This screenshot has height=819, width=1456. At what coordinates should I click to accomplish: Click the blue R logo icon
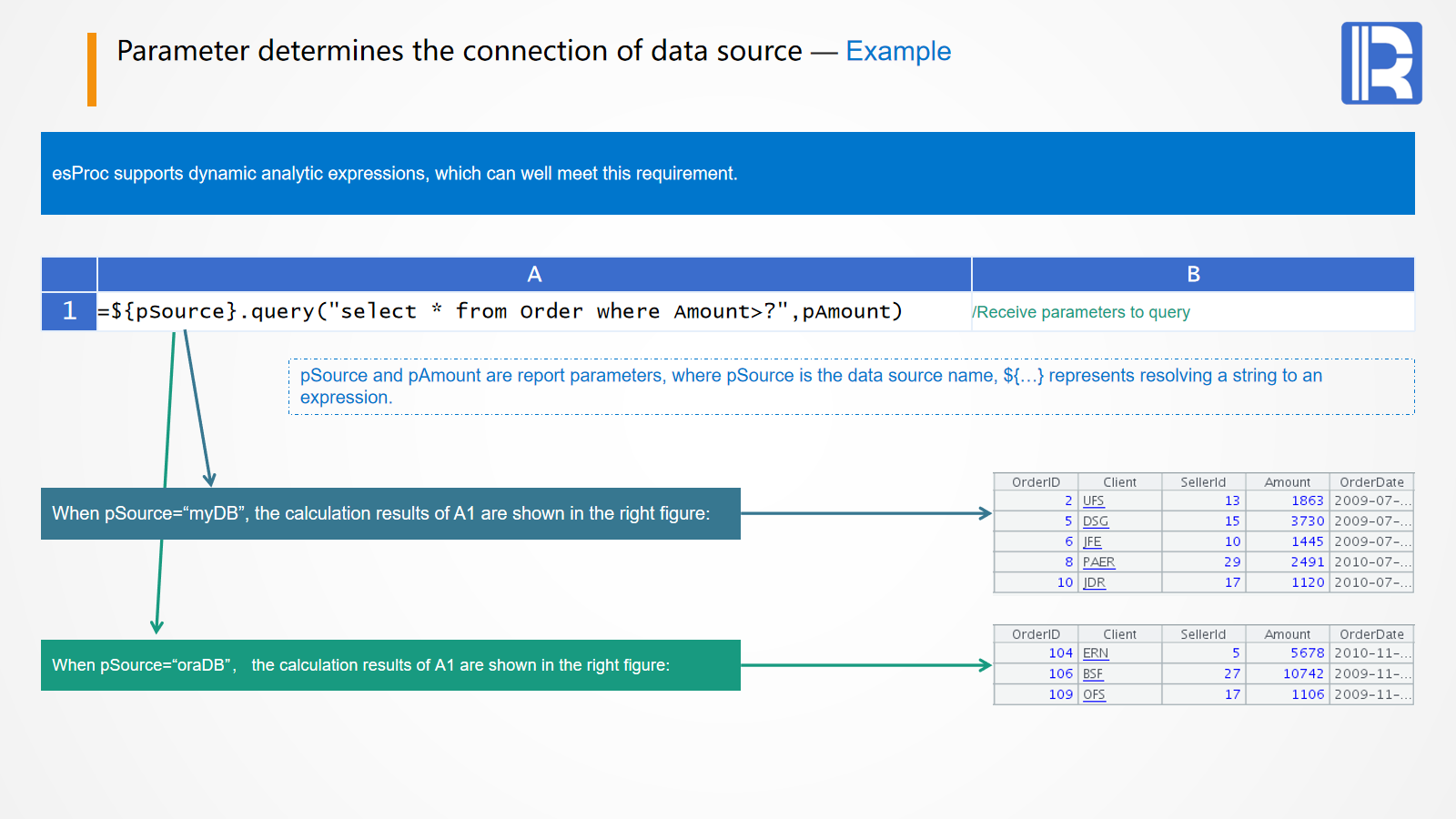tap(1380, 63)
